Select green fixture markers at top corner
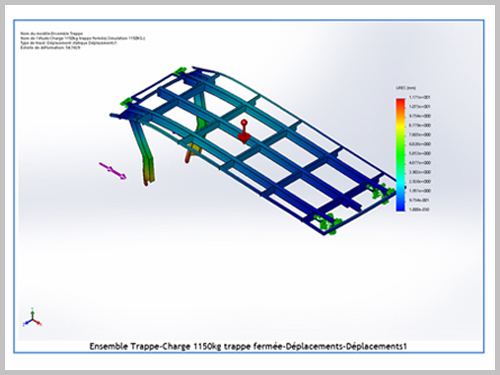The height and width of the screenshot is (375, 500). coord(180,70)
